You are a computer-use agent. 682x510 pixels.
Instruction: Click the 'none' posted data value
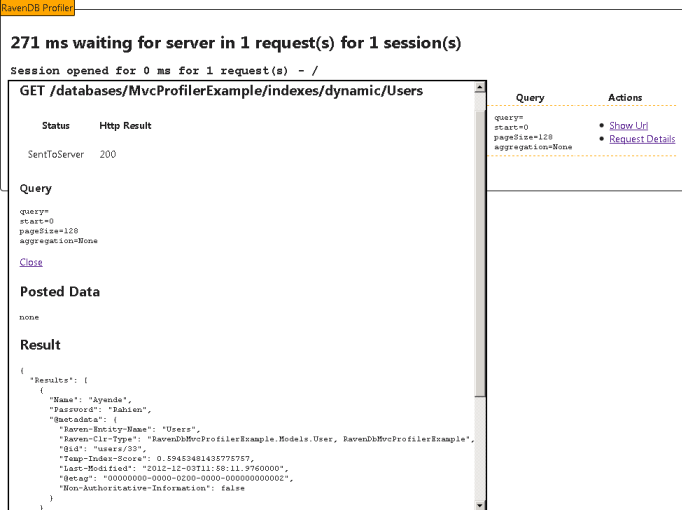[x=29, y=317]
